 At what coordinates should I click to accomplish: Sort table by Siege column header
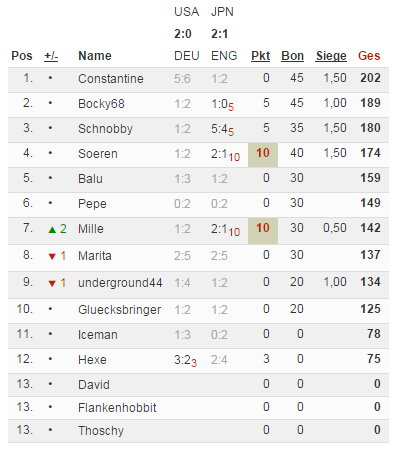331,56
